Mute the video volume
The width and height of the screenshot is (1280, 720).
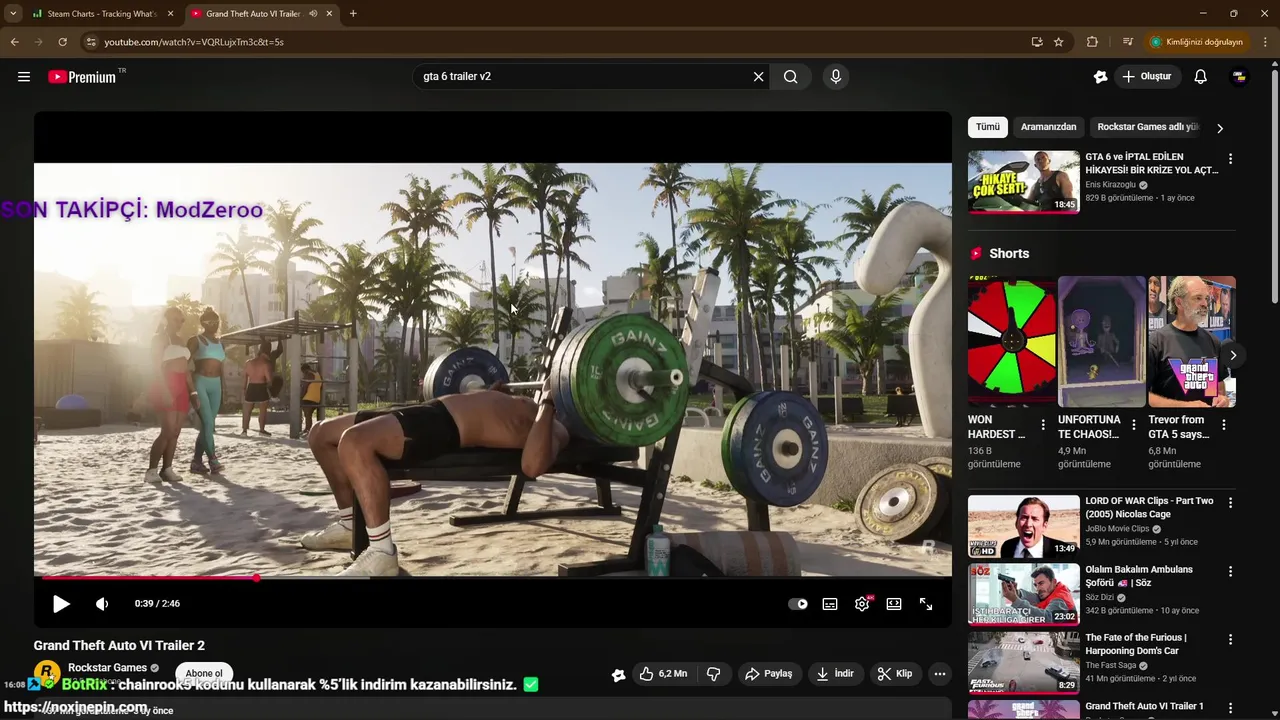coord(102,604)
